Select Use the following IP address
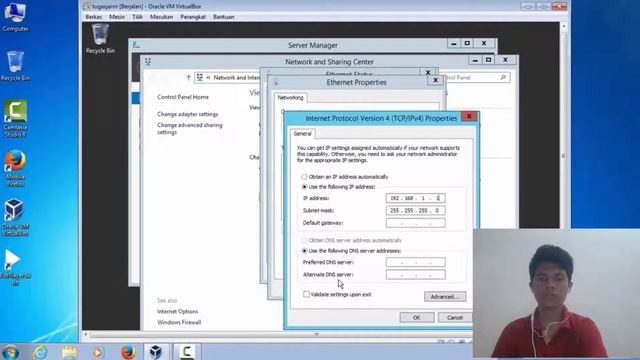The image size is (640, 360). 304,187
